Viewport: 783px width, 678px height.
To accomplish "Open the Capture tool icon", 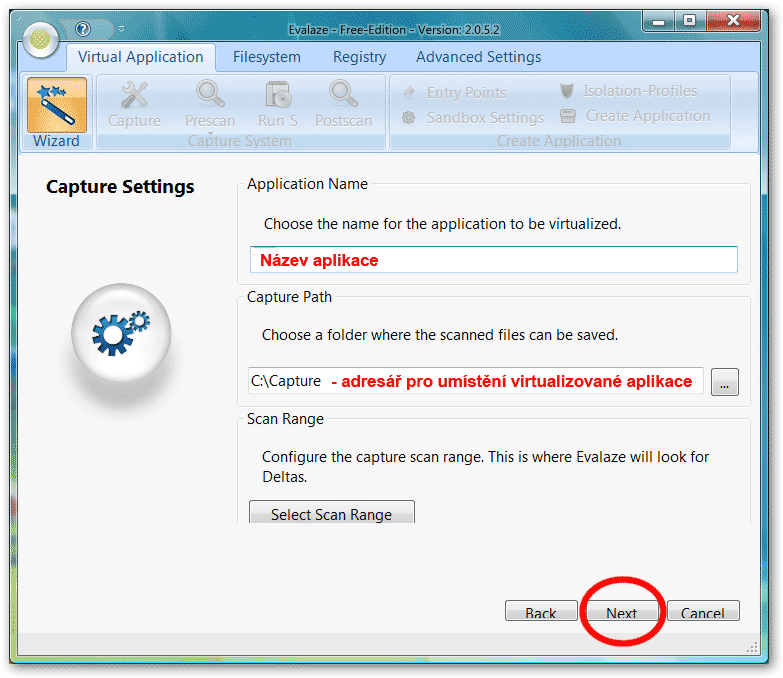I will pyautogui.click(x=134, y=105).
